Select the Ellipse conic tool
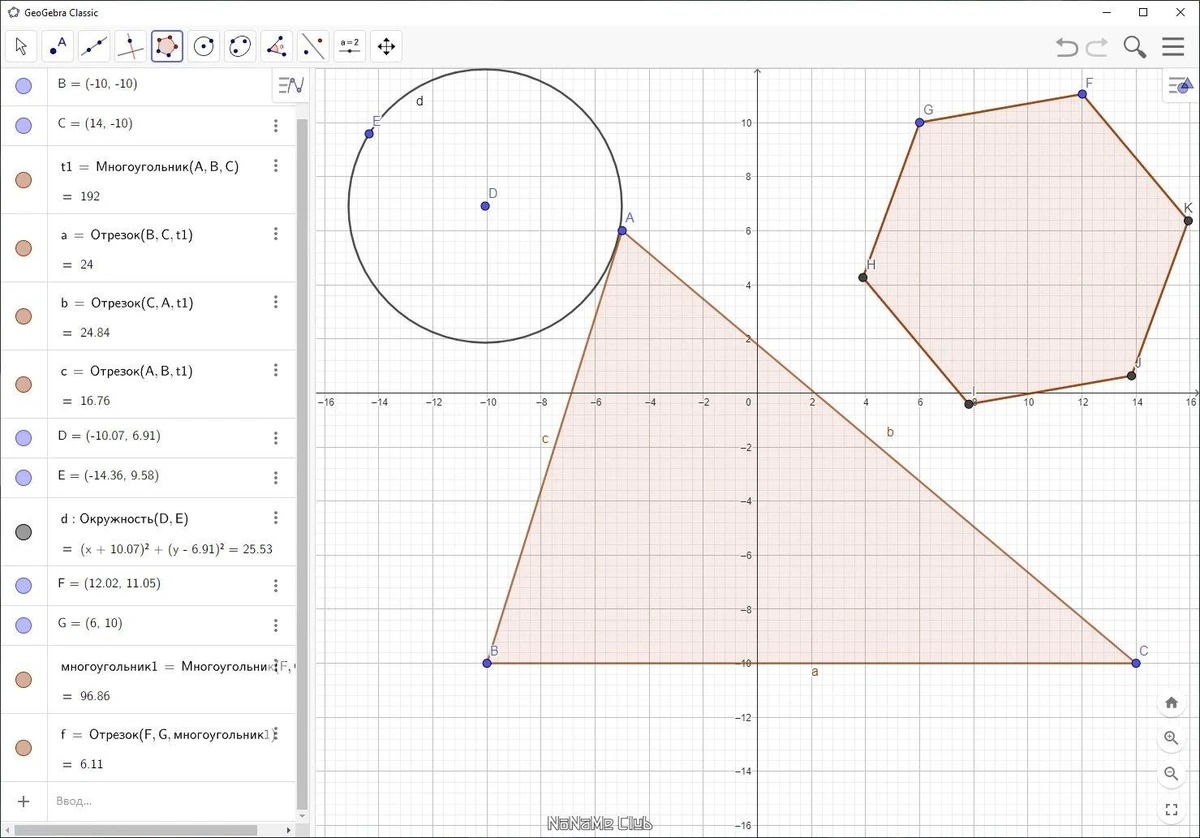Screen dimensions: 1200x838 tap(240, 46)
